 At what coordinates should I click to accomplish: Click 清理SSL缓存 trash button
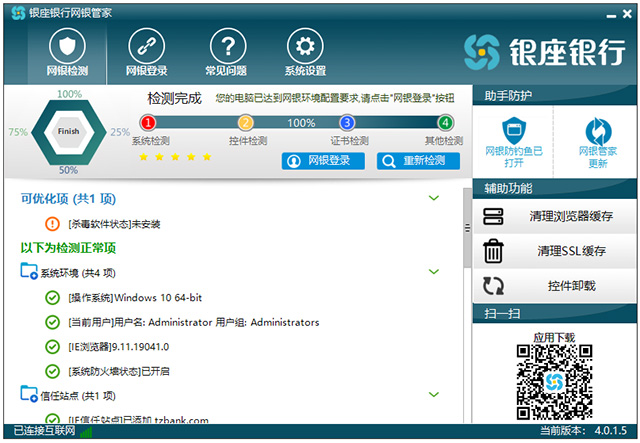tap(555, 251)
